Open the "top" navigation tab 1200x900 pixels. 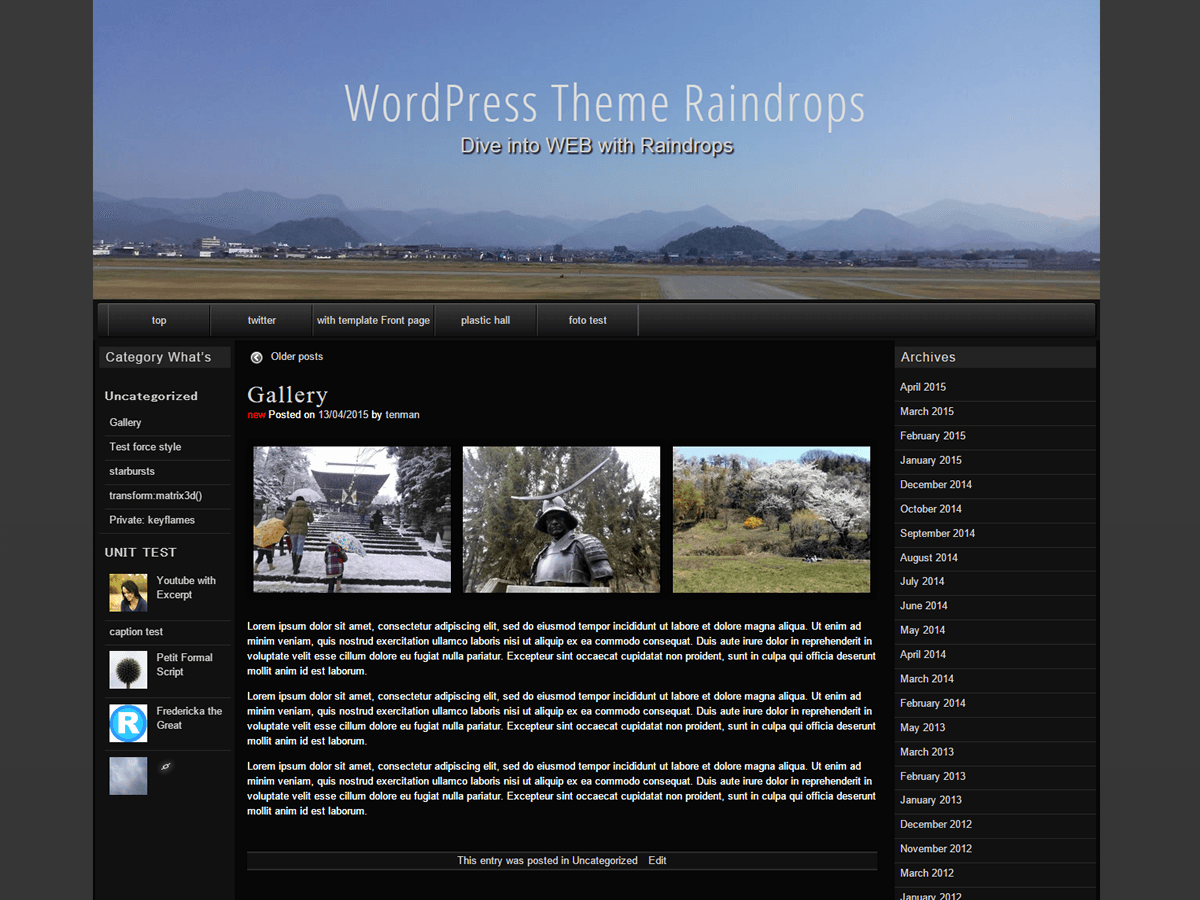158,320
